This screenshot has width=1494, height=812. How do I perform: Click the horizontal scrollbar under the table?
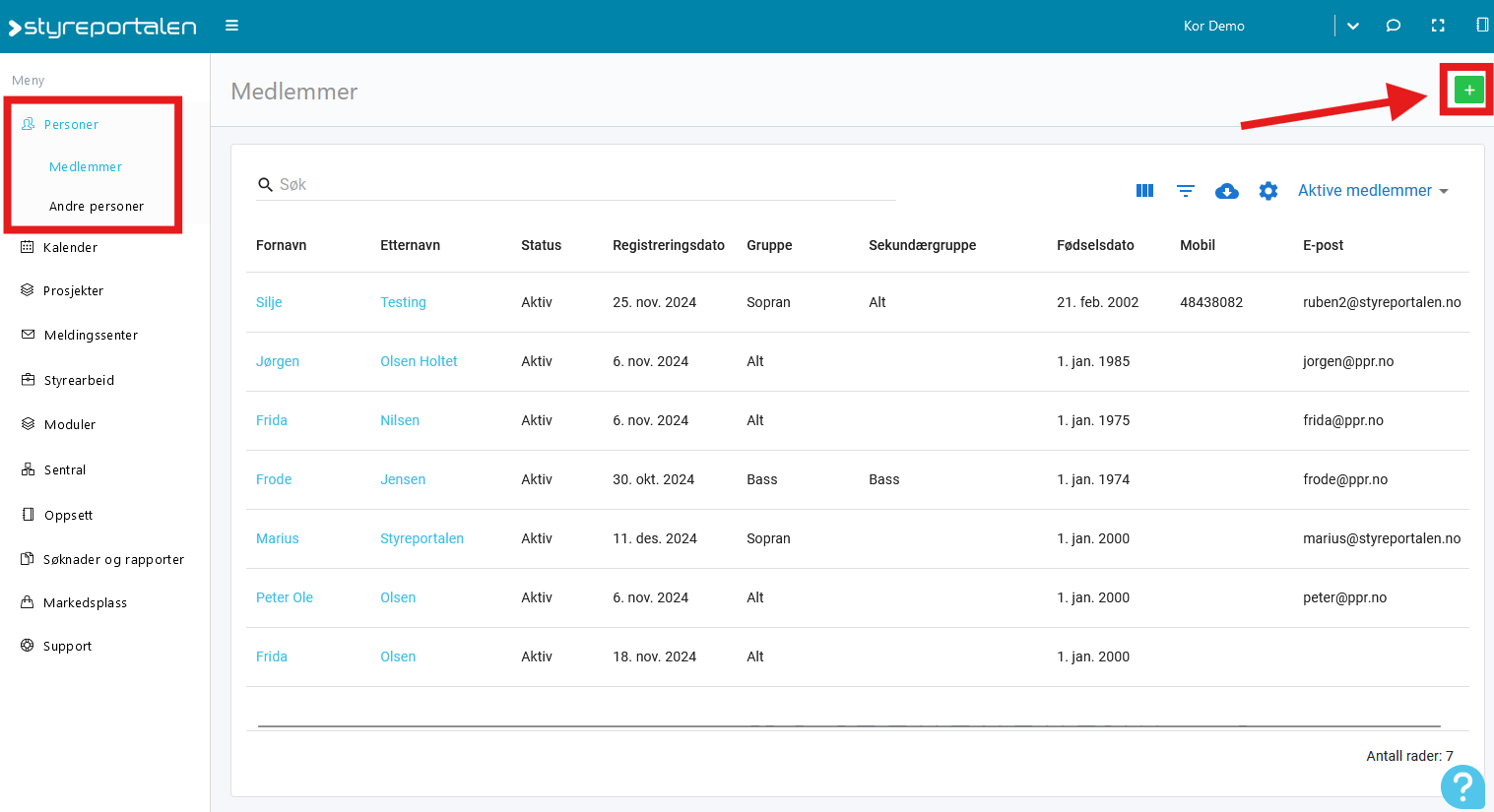point(849,726)
